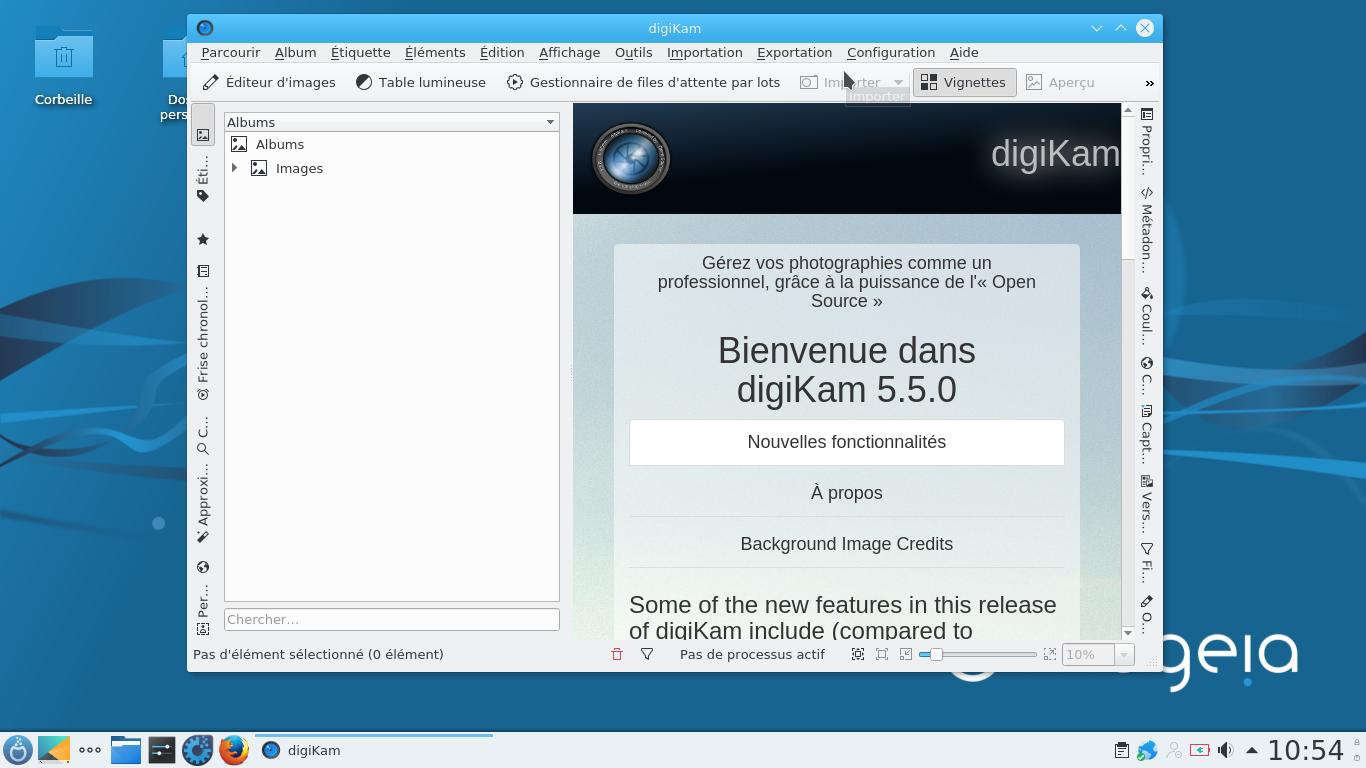
Task: Open the Importation menu
Action: point(705,52)
